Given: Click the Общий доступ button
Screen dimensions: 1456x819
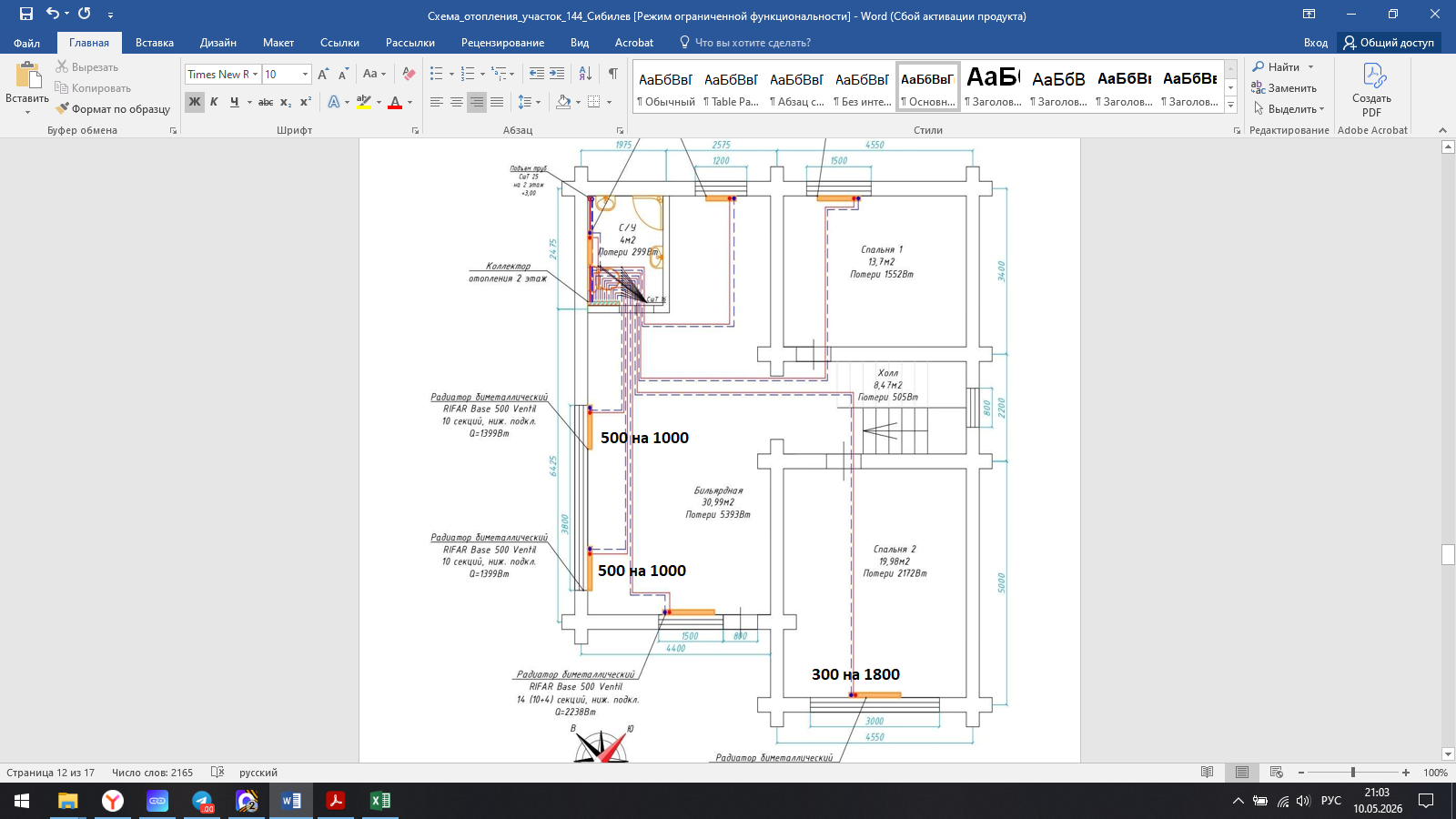Looking at the screenshot, I should point(1389,43).
